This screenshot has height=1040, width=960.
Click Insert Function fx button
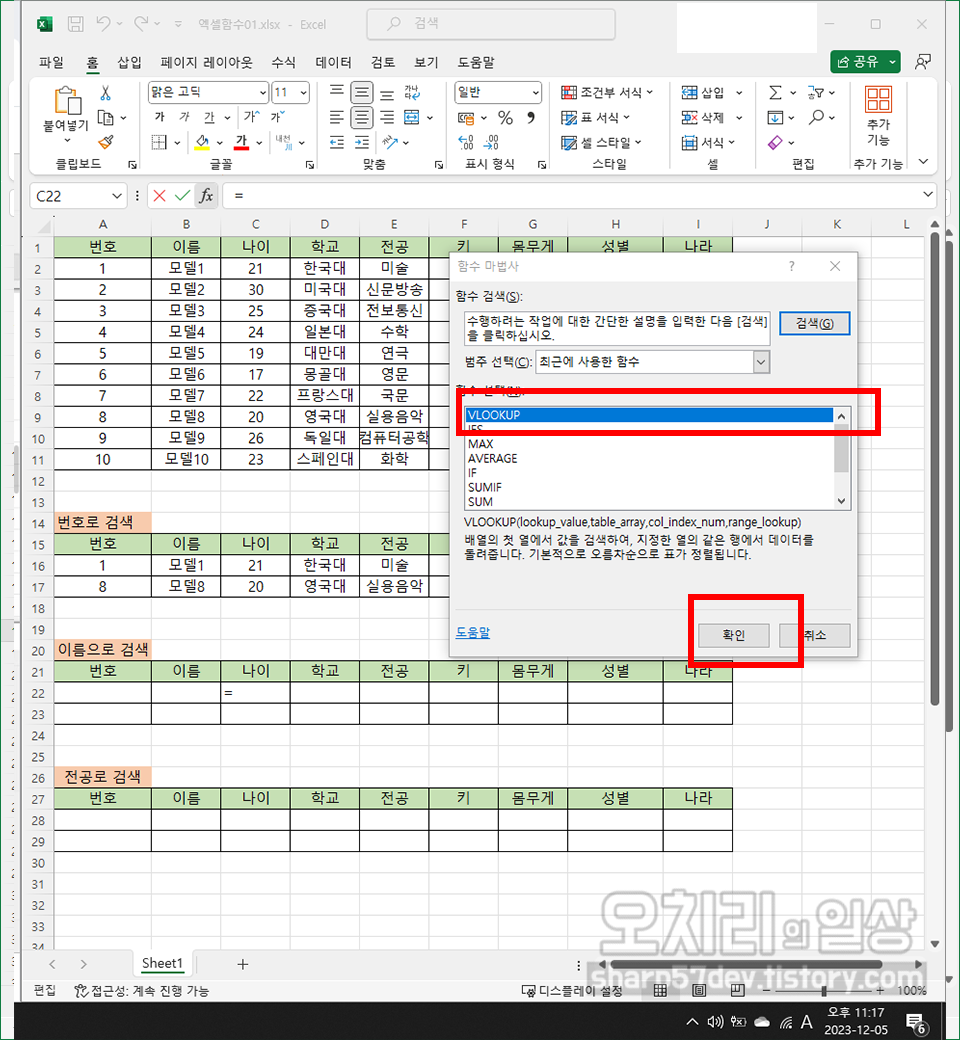(x=206, y=196)
